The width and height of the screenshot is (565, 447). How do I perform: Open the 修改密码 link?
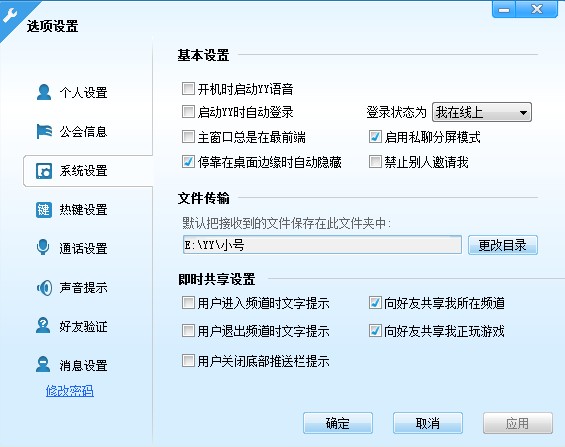click(x=70, y=391)
